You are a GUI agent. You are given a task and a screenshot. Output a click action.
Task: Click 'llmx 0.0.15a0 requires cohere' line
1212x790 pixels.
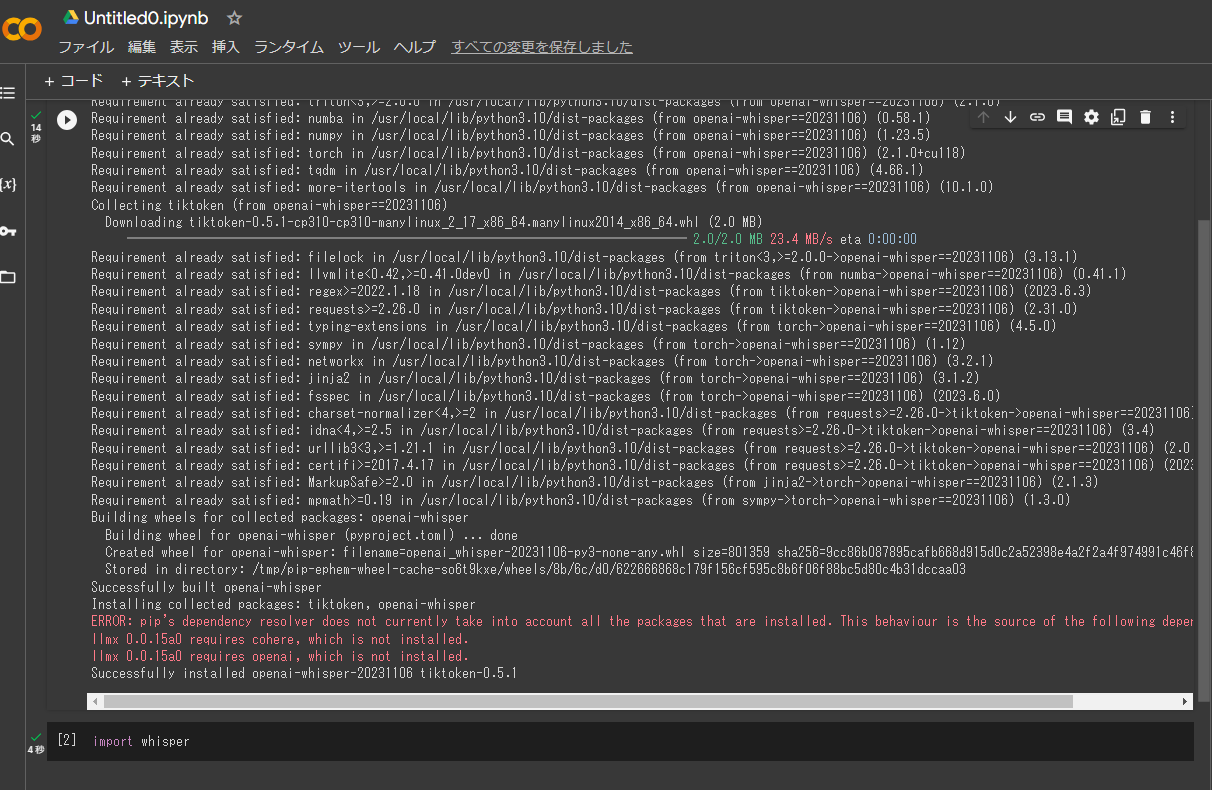(x=279, y=639)
